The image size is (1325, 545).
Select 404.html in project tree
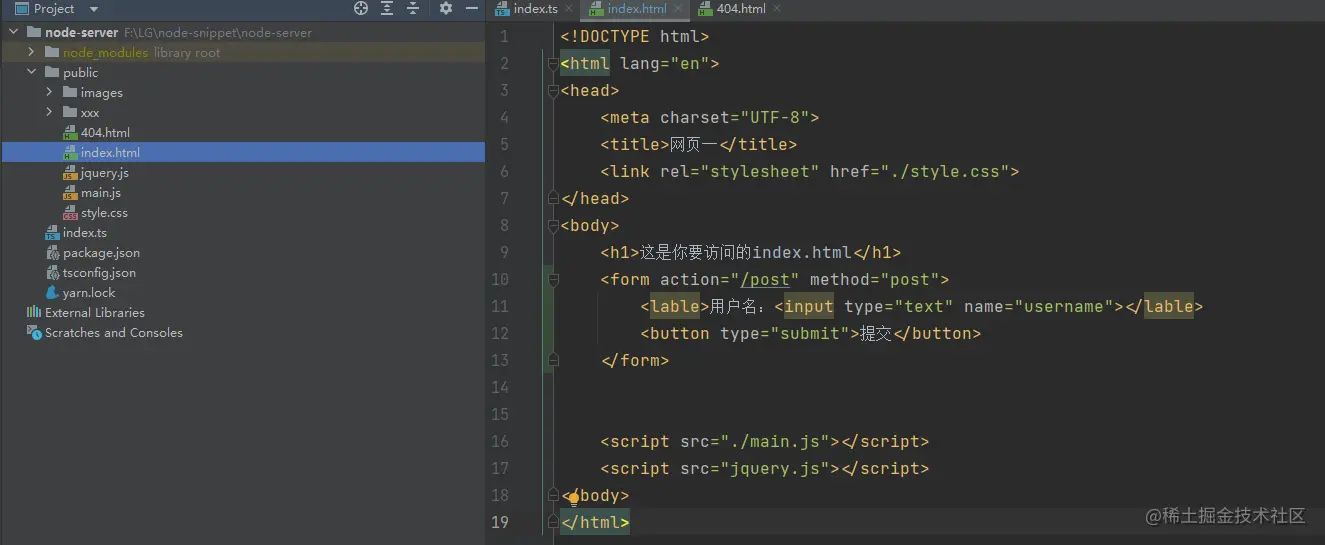coord(105,132)
